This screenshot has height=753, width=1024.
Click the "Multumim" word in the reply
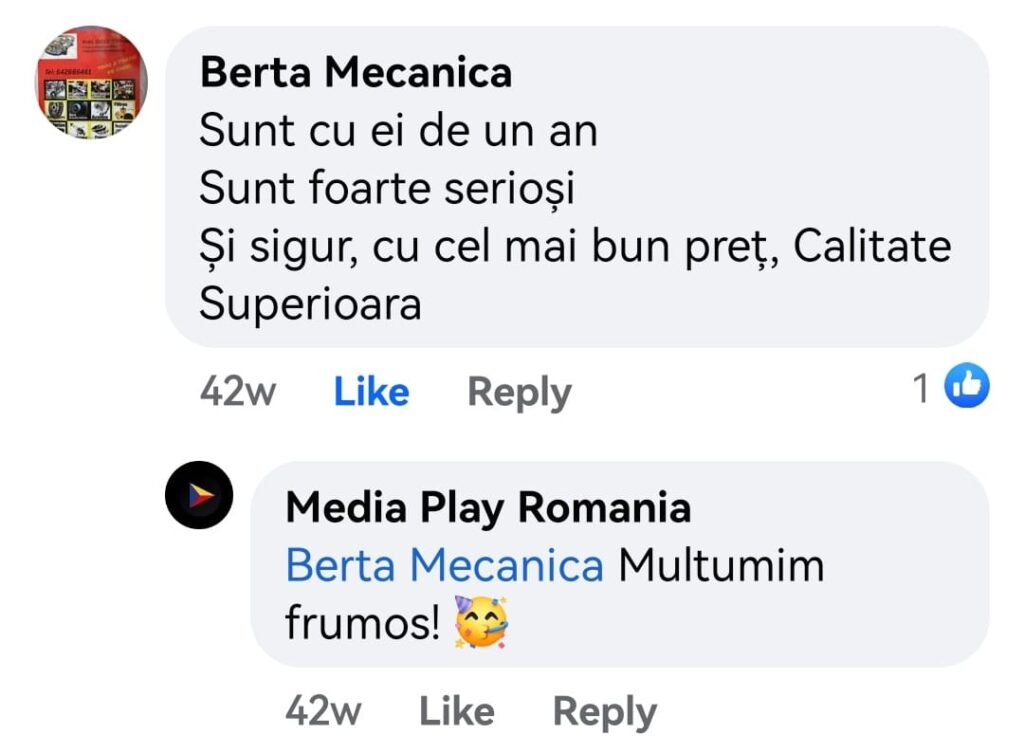[x=721, y=566]
